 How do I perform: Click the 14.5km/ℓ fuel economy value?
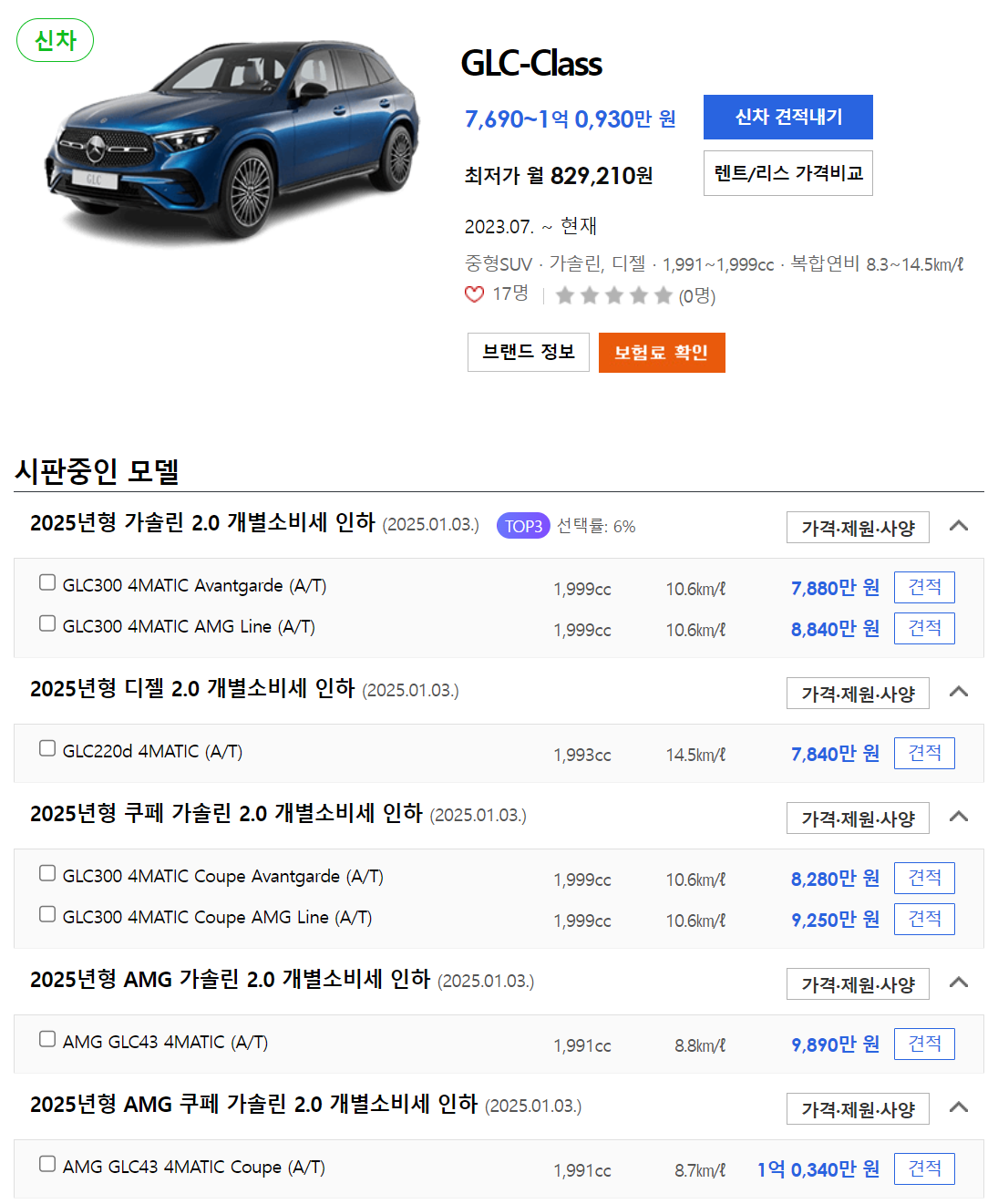tap(695, 755)
